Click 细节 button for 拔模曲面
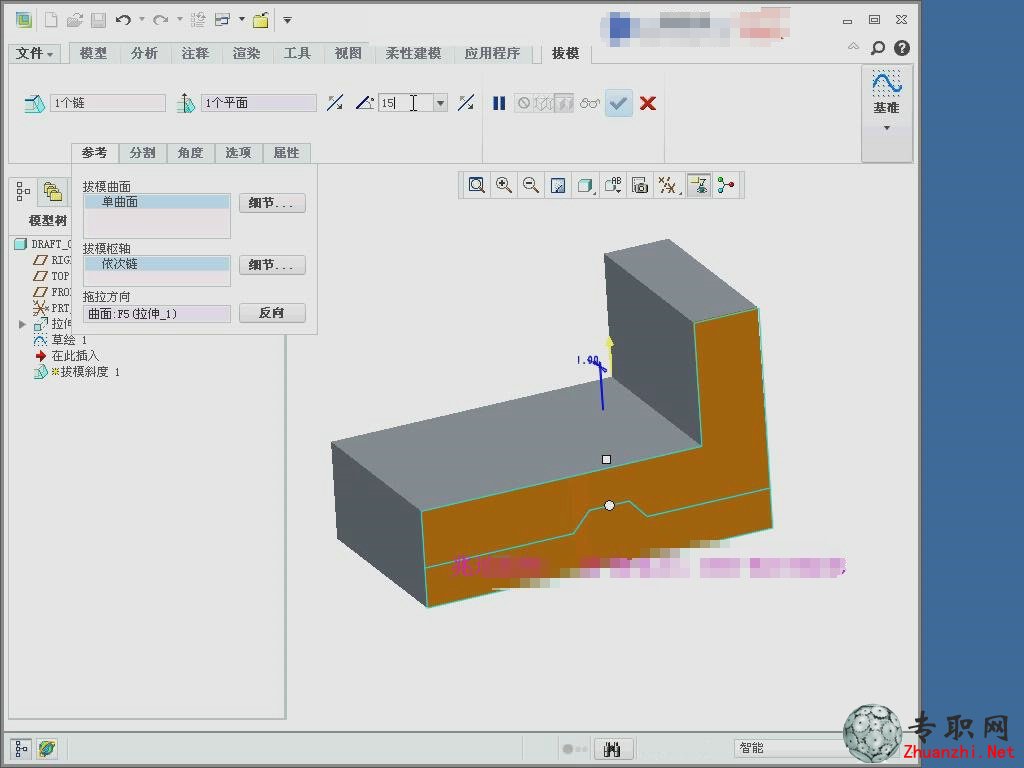1024x768 pixels. click(x=272, y=203)
